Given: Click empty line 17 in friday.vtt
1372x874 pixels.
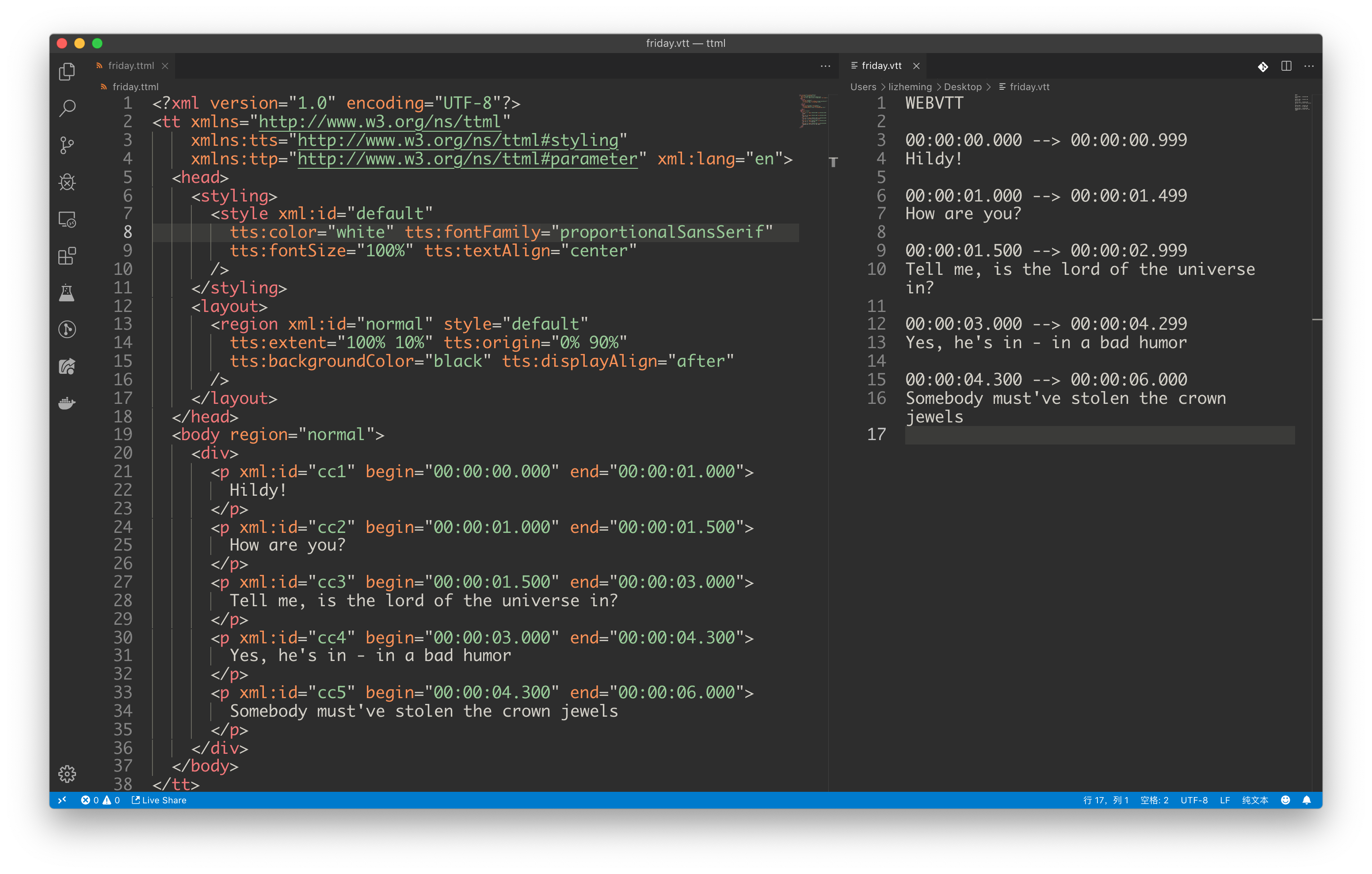Looking at the screenshot, I should 1100,435.
